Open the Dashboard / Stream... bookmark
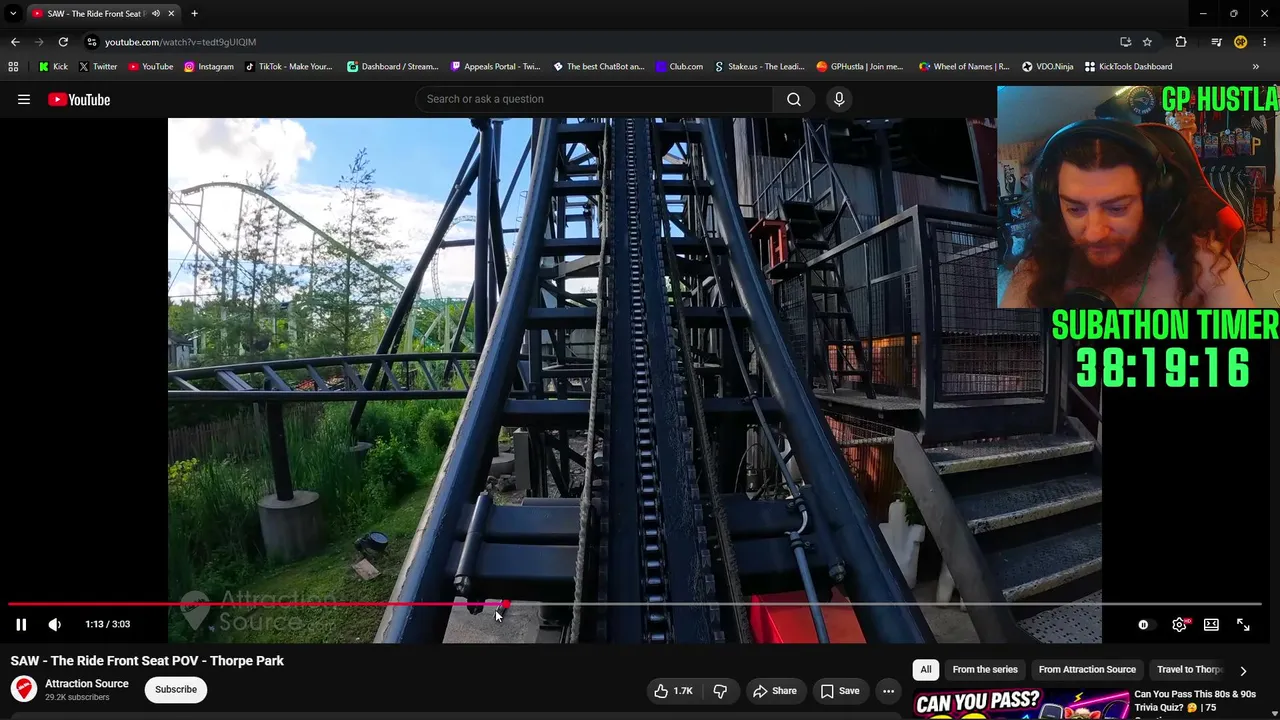Image resolution: width=1280 pixels, height=720 pixels. pos(393,67)
